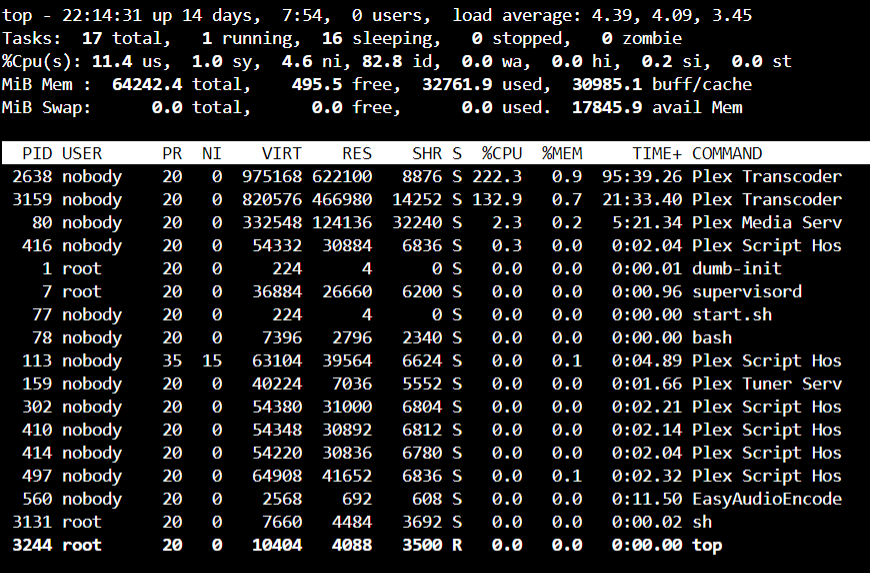Screen dimensions: 870x573
Task: Click the dumb-init command entry
Action: pyautogui.click(x=737, y=268)
